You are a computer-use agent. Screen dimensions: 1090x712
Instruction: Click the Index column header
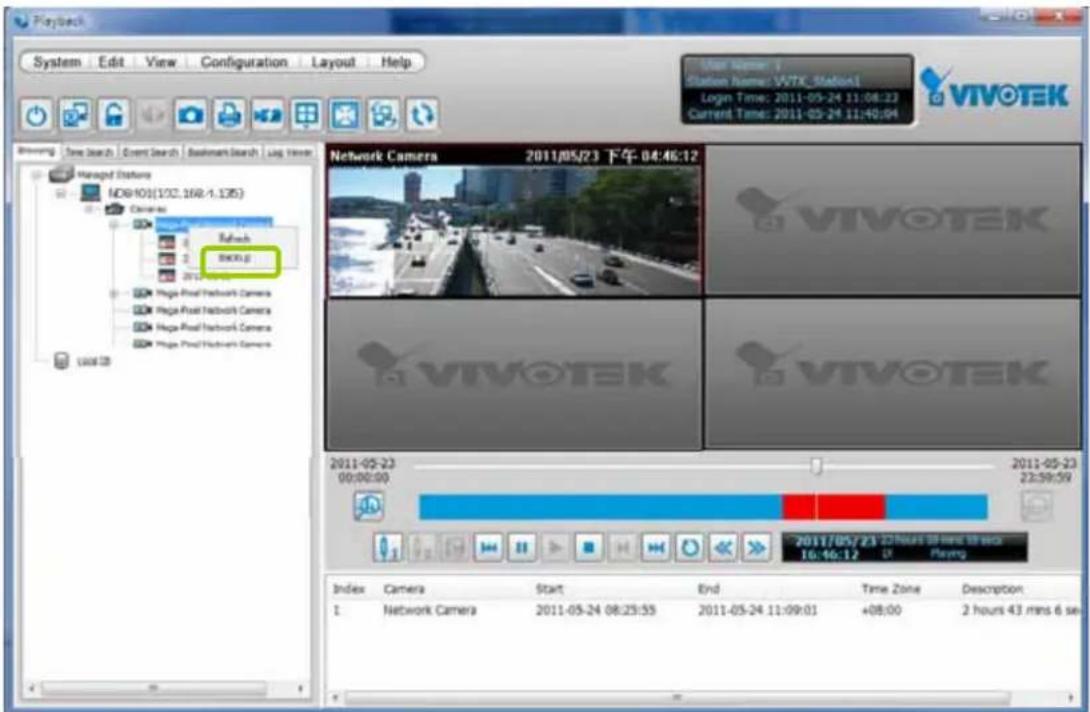click(349, 589)
